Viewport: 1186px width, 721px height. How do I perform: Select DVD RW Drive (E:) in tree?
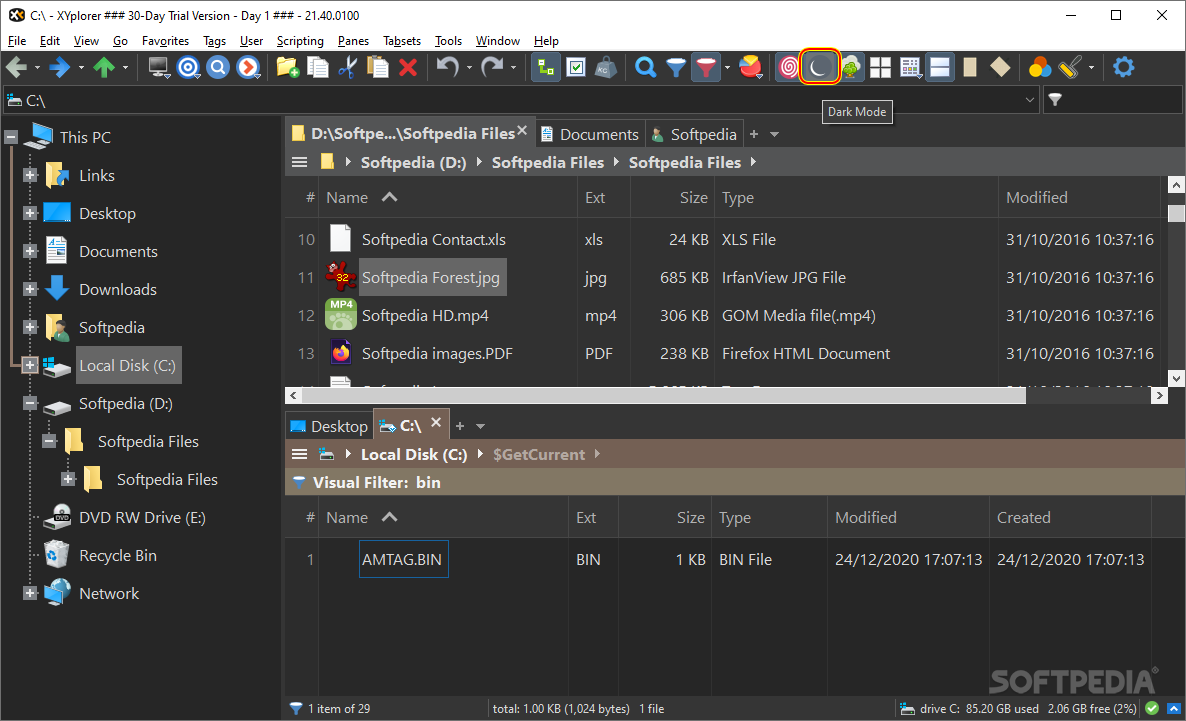point(142,517)
